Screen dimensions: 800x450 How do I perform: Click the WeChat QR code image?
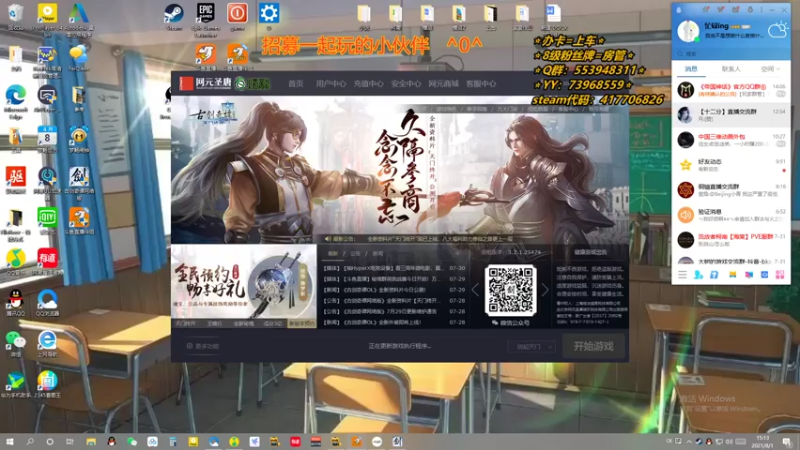(510, 290)
